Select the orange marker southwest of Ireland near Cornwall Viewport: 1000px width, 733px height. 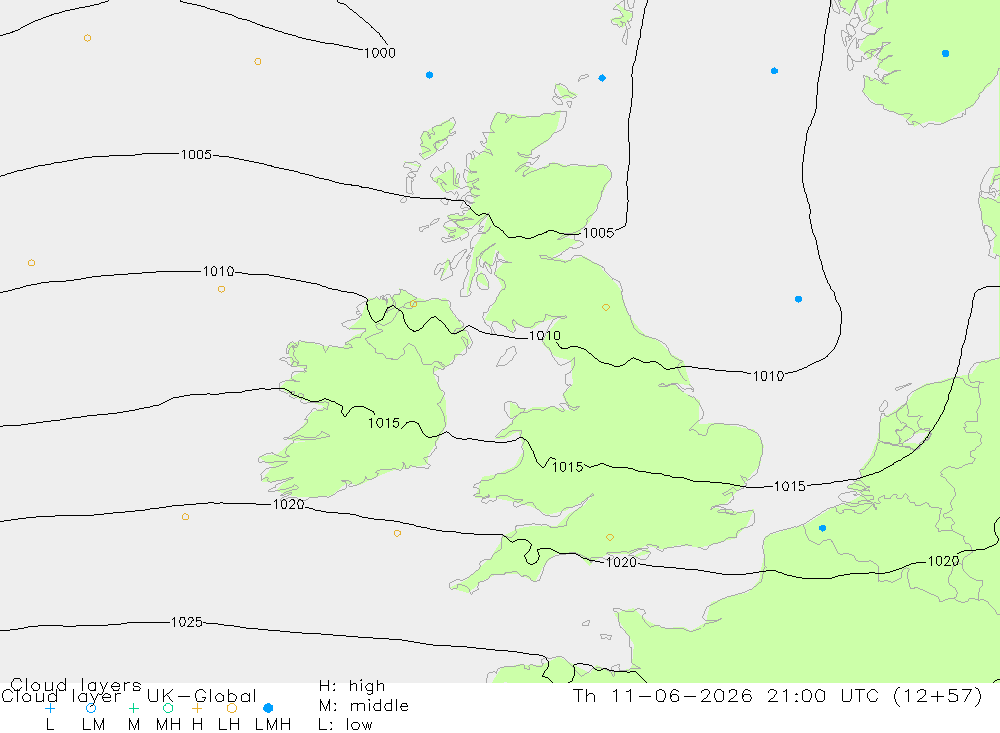coord(397,533)
